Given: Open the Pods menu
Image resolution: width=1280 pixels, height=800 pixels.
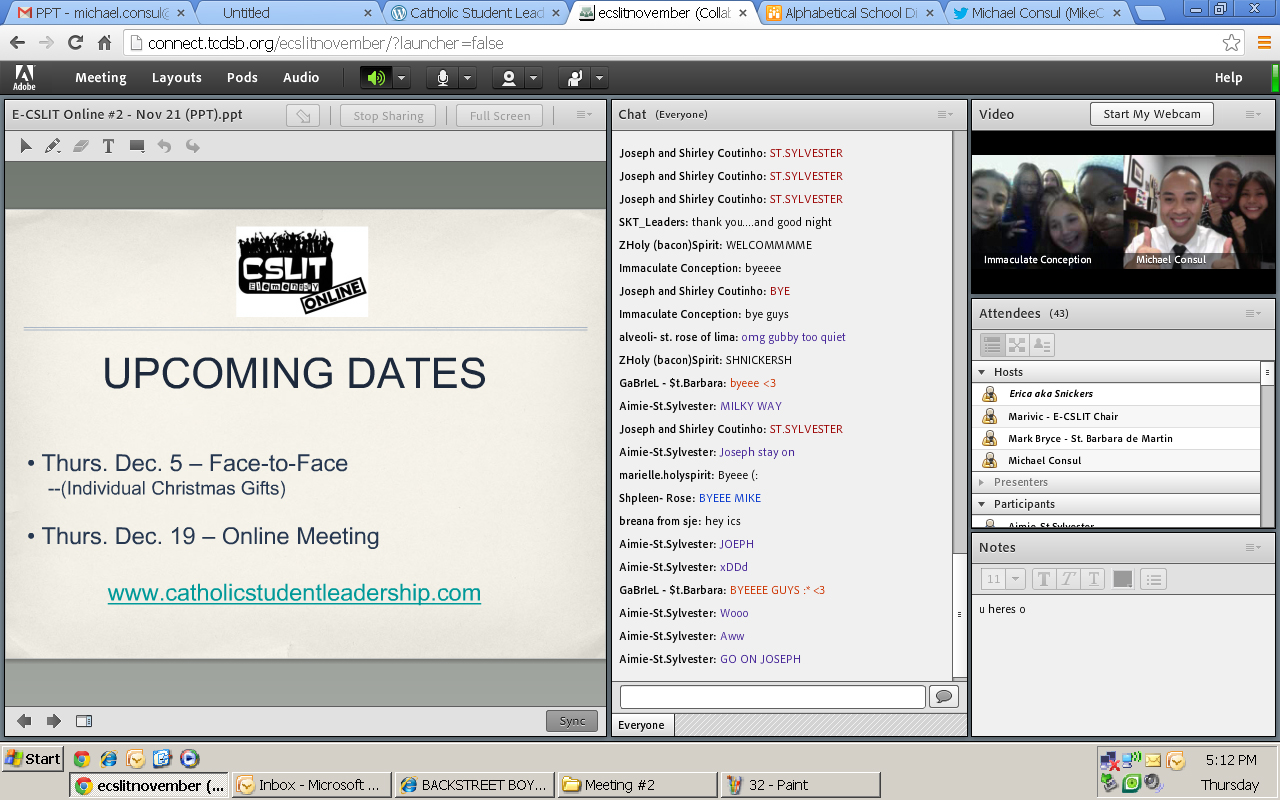Looking at the screenshot, I should tap(242, 78).
